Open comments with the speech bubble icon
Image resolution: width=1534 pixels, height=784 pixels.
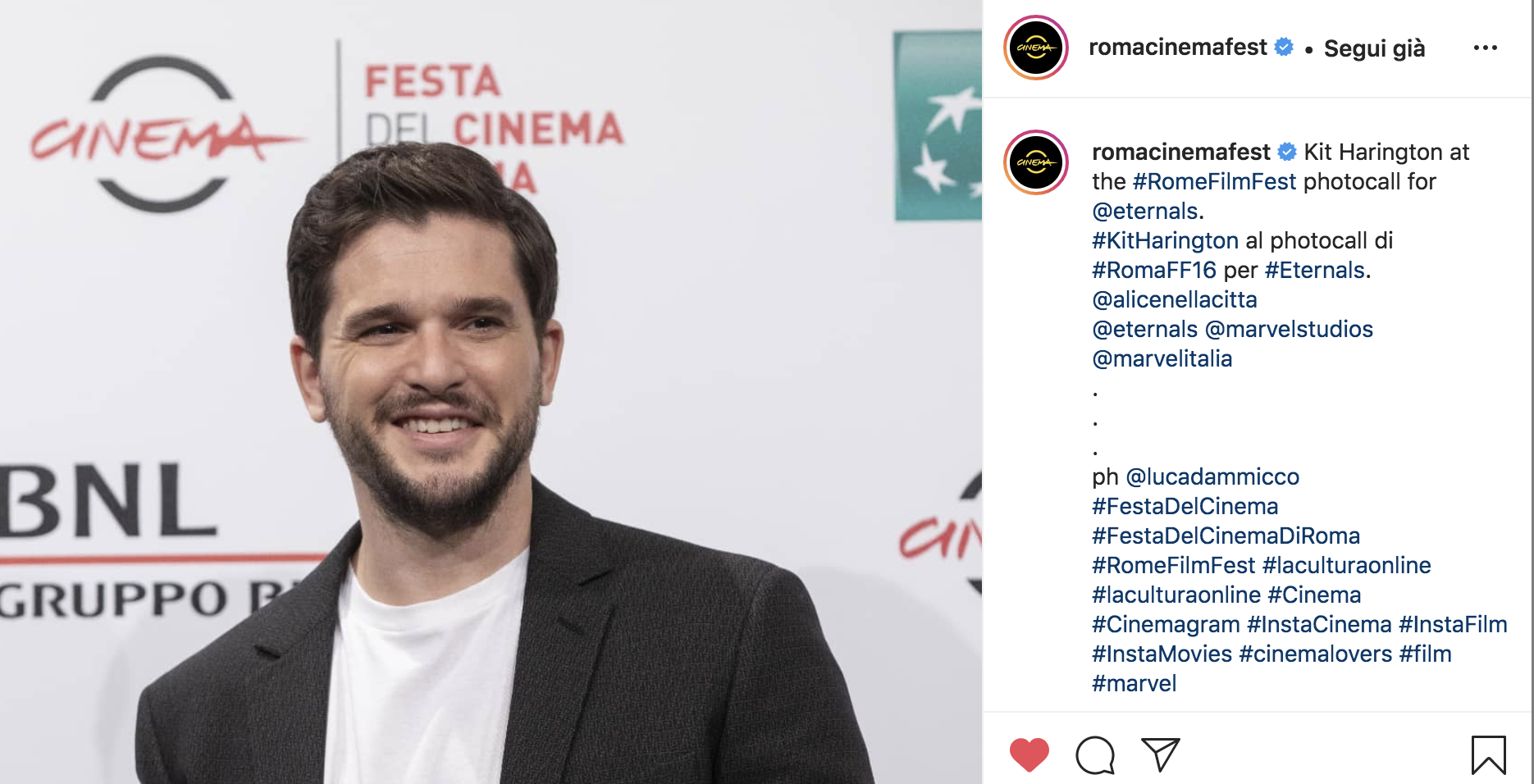click(1095, 755)
